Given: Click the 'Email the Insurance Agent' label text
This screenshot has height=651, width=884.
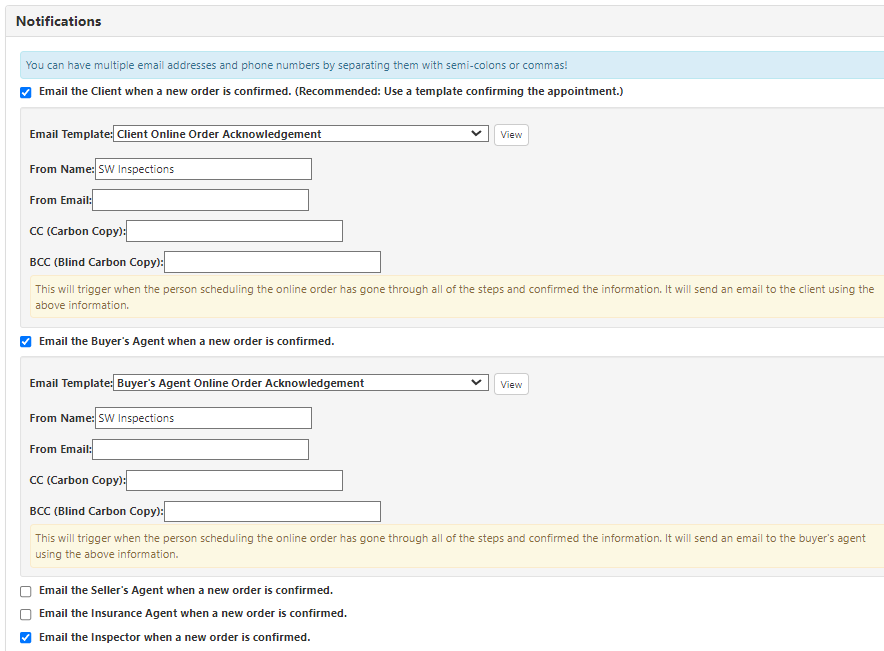Looking at the screenshot, I should [x=193, y=613].
